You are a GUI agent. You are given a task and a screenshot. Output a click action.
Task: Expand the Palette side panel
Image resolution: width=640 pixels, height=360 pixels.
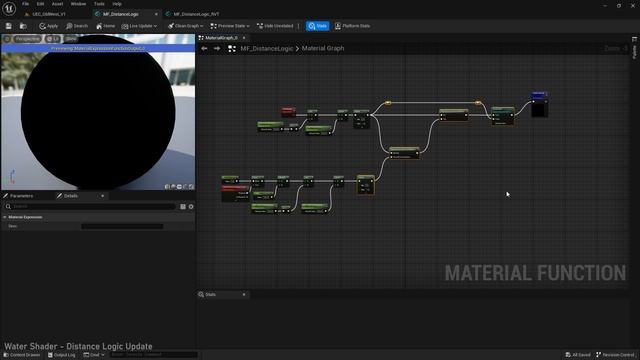tap(634, 48)
